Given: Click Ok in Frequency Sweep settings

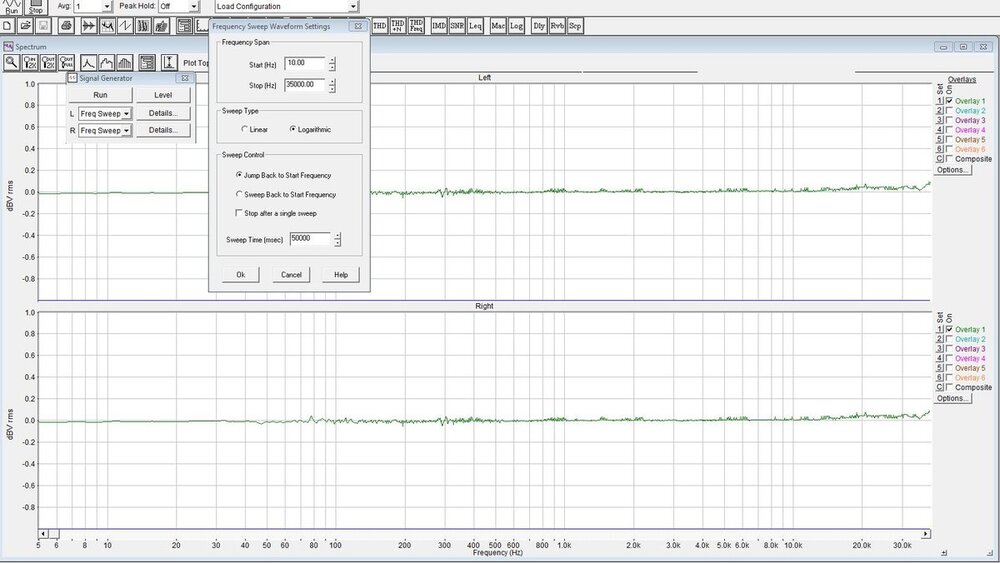Looking at the screenshot, I should [x=240, y=275].
